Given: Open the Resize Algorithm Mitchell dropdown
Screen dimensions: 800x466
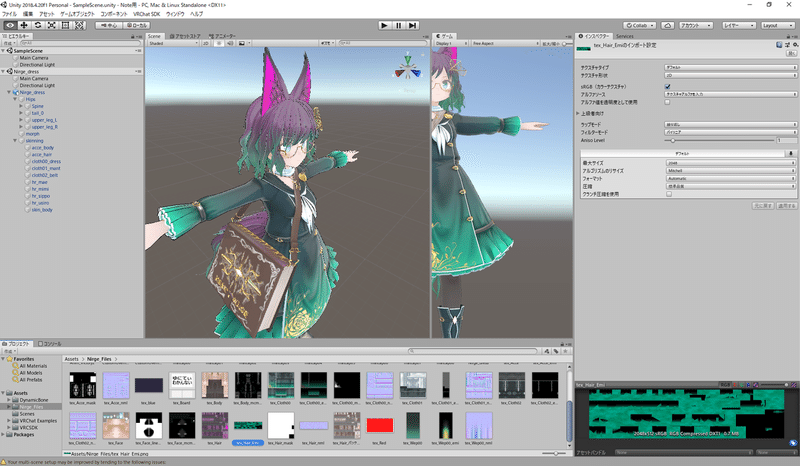Looking at the screenshot, I should (731, 170).
